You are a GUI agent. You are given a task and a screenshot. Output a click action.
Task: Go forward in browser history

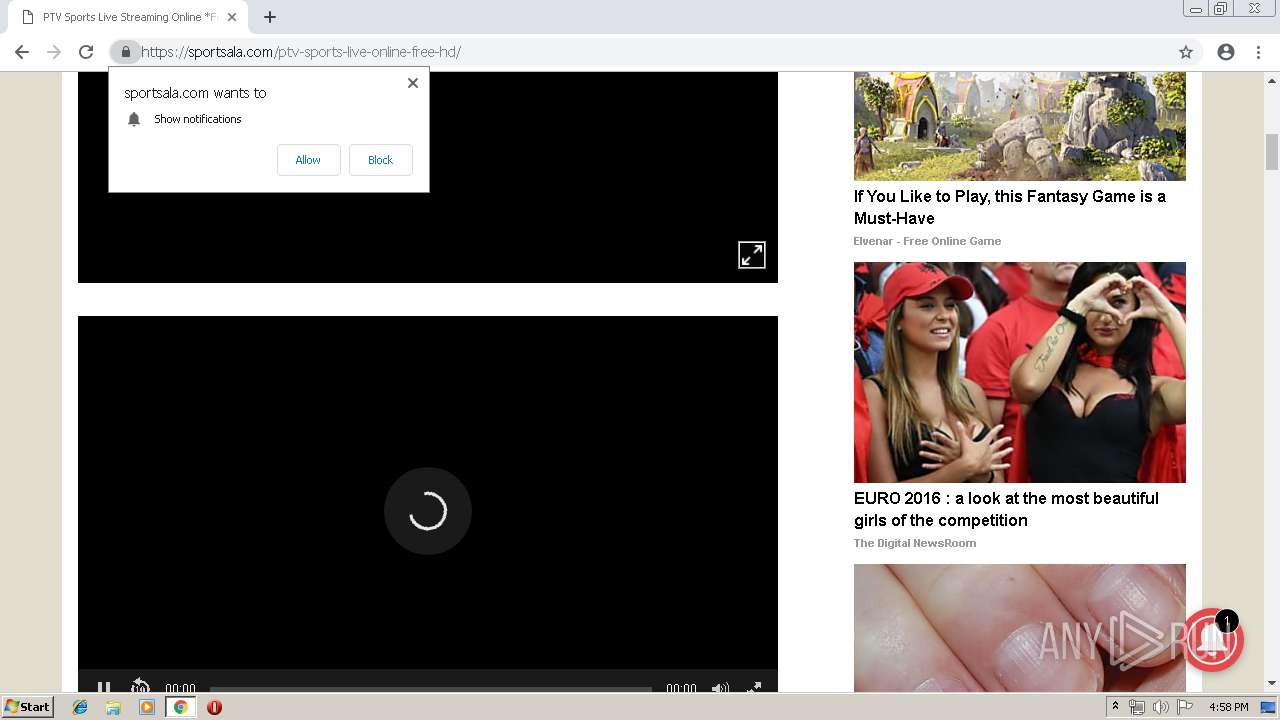pyautogui.click(x=54, y=52)
